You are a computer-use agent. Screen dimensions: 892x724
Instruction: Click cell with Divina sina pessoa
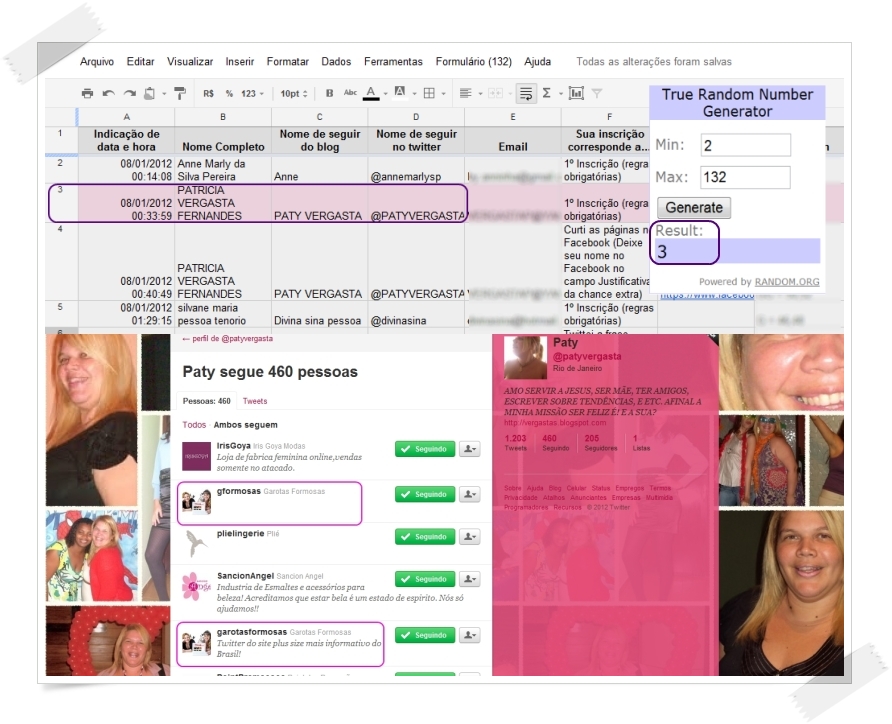click(x=319, y=315)
